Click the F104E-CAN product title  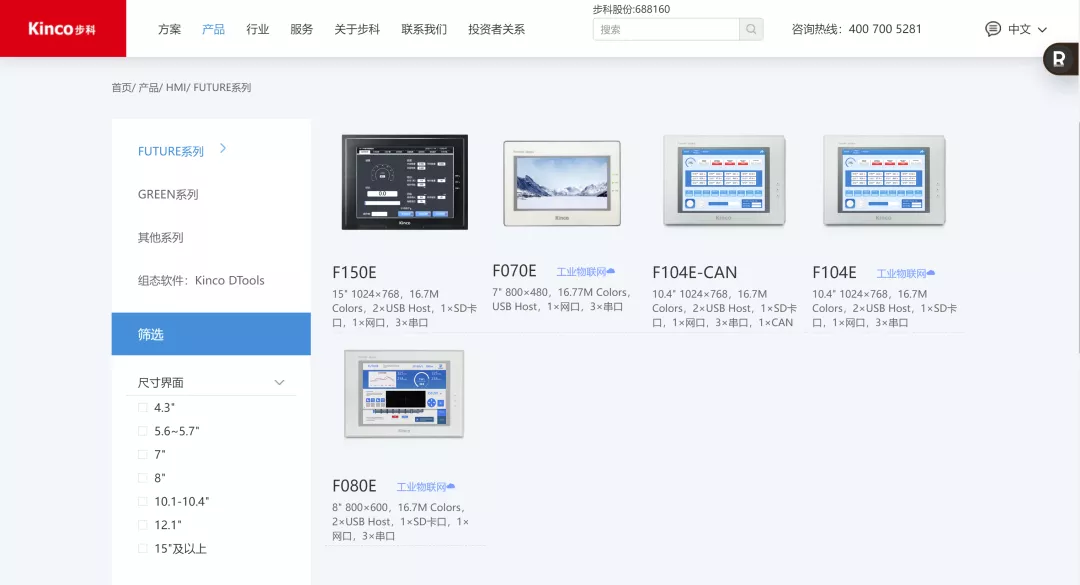(x=694, y=272)
